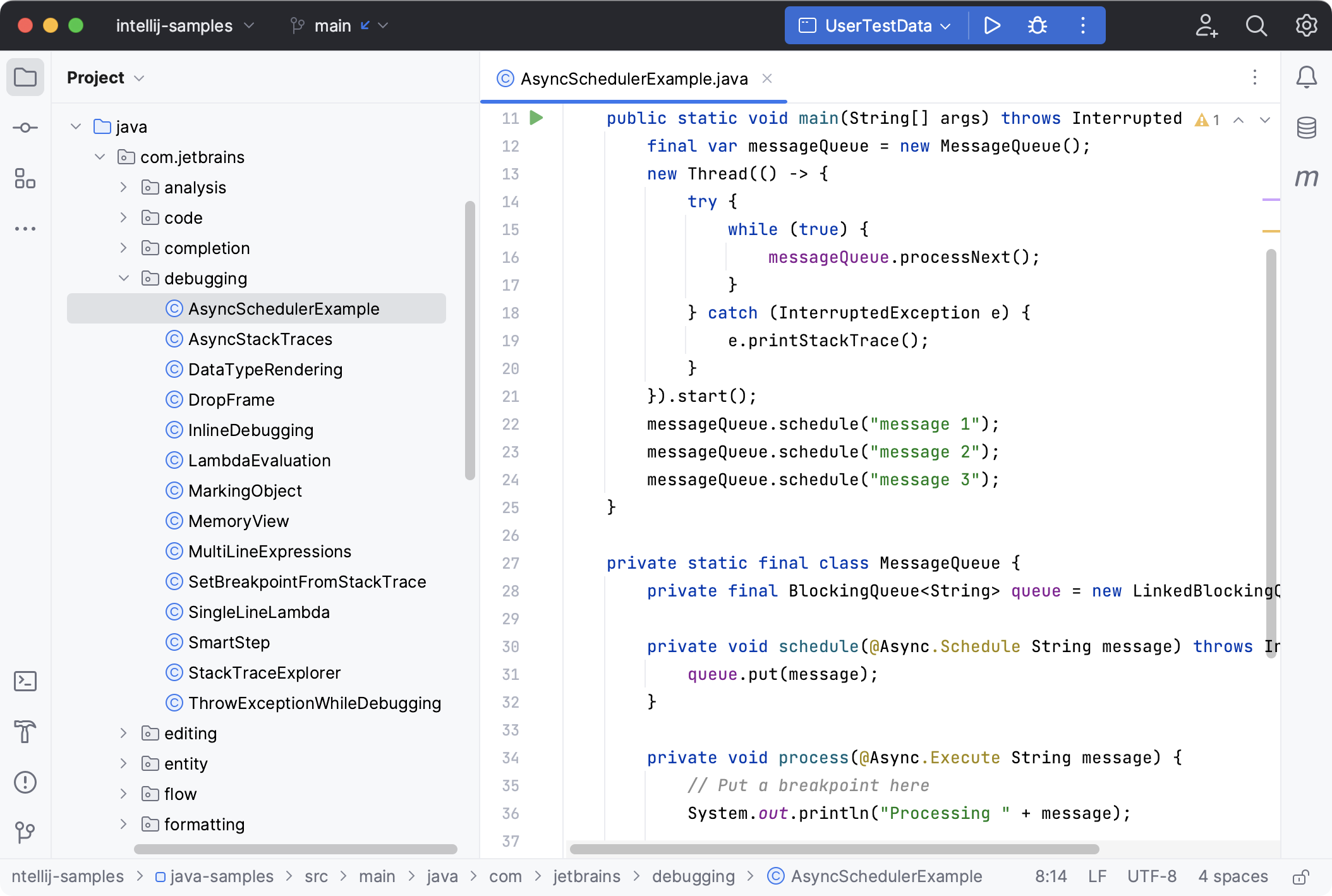Change LF line separator in status bar

[x=1097, y=876]
